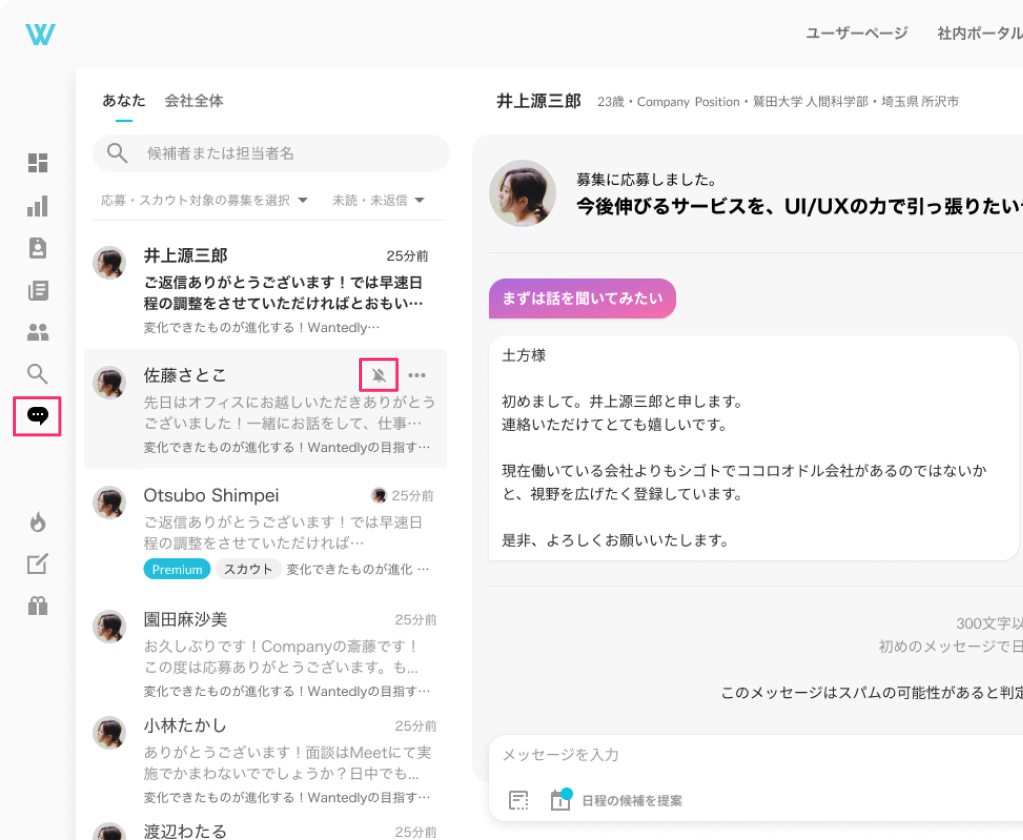Open the gift icon at sidebar bottom

point(37,605)
